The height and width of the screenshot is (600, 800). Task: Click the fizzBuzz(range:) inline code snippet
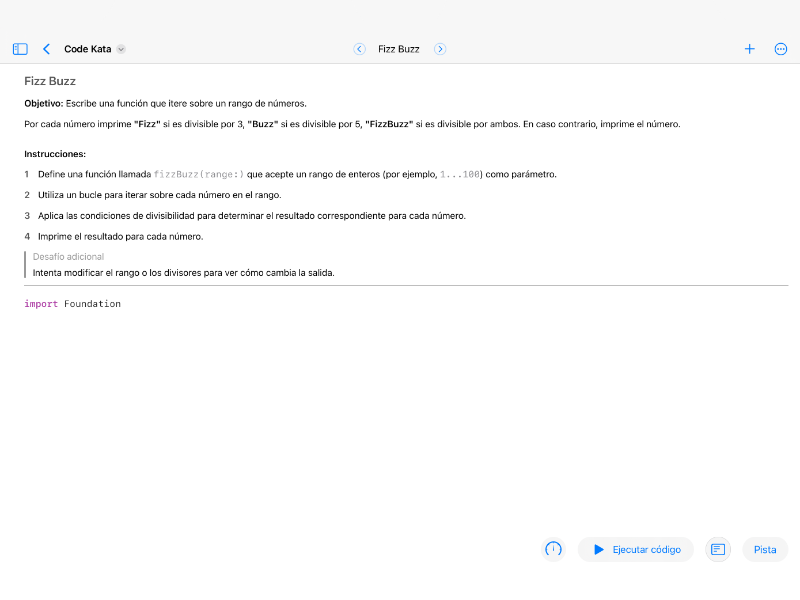(x=200, y=173)
